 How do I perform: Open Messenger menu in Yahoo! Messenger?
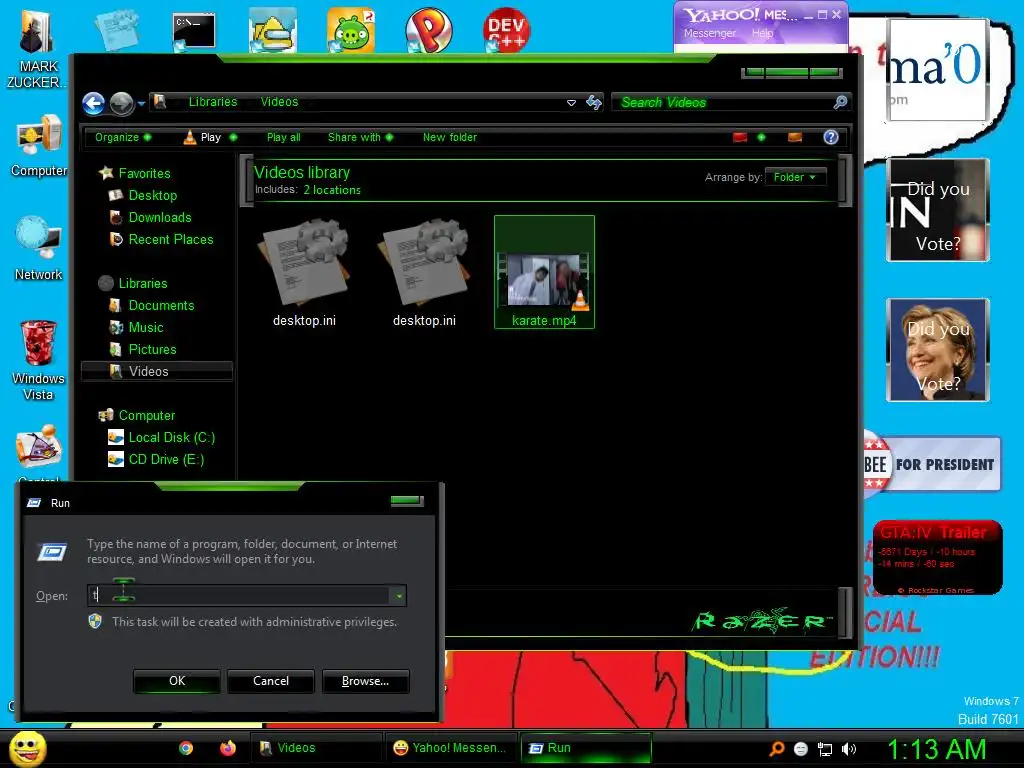click(710, 33)
